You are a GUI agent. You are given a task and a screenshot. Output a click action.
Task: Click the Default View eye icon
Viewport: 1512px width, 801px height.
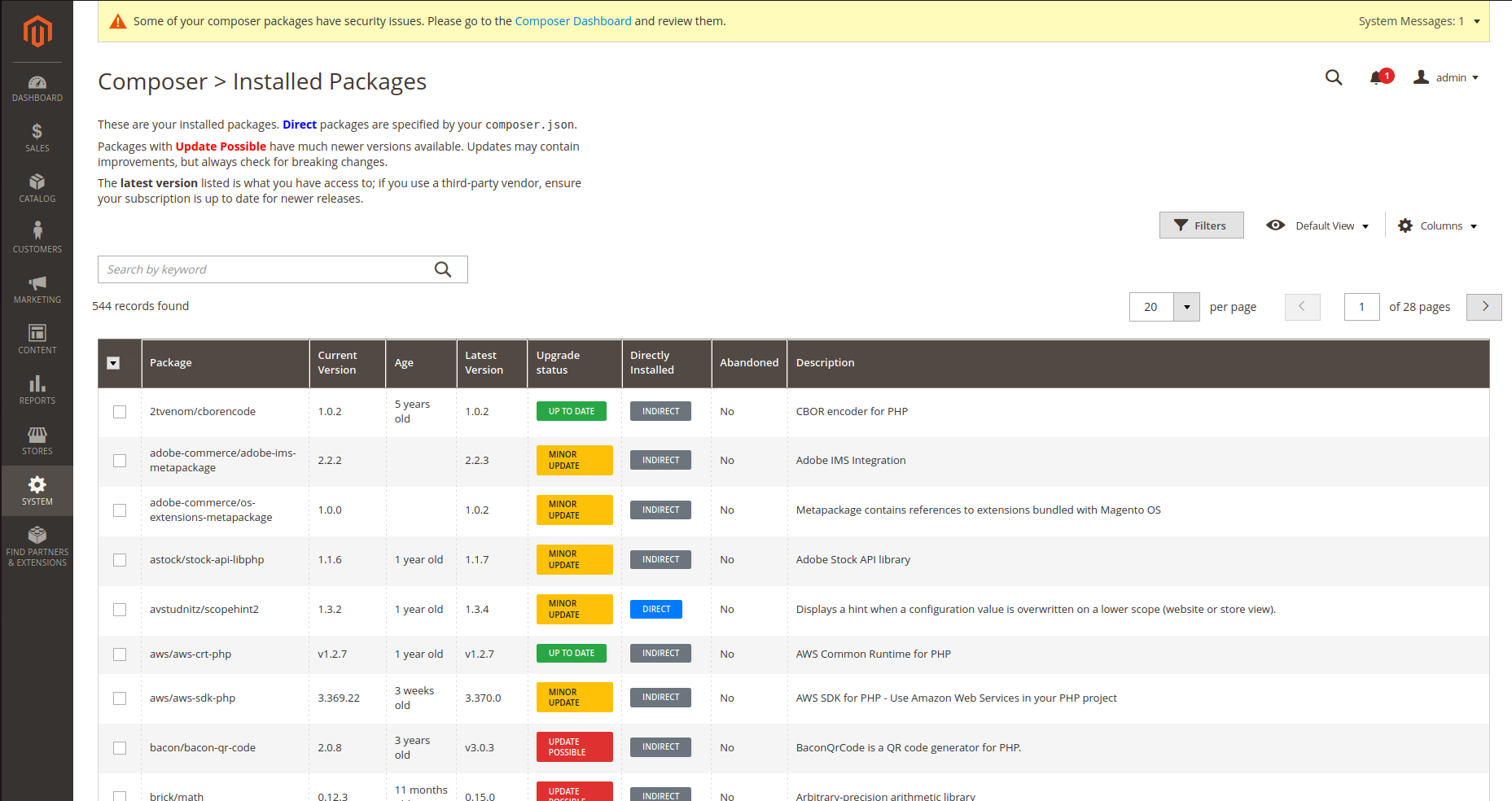tap(1276, 225)
